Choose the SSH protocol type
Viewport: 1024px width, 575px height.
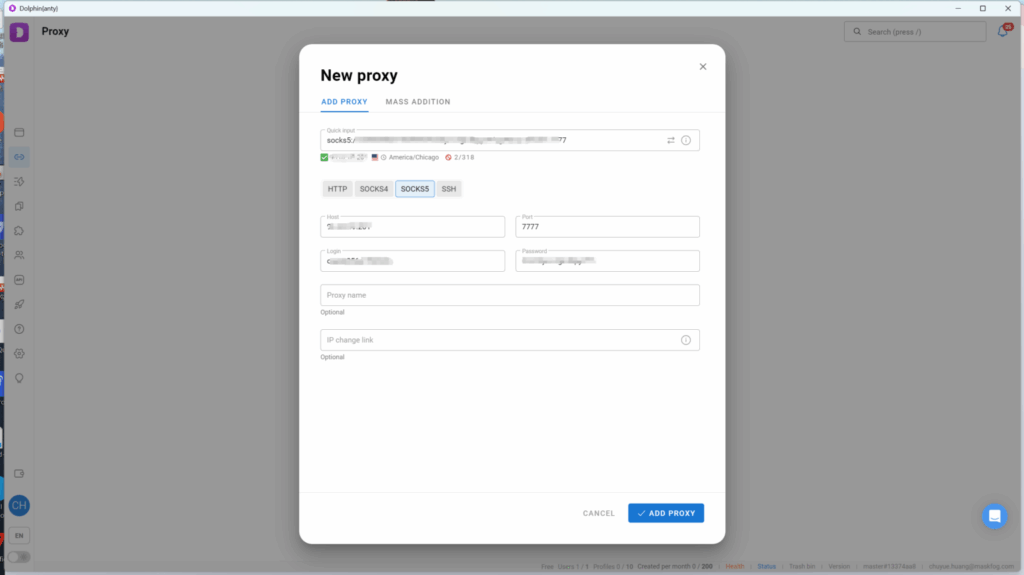tap(449, 189)
